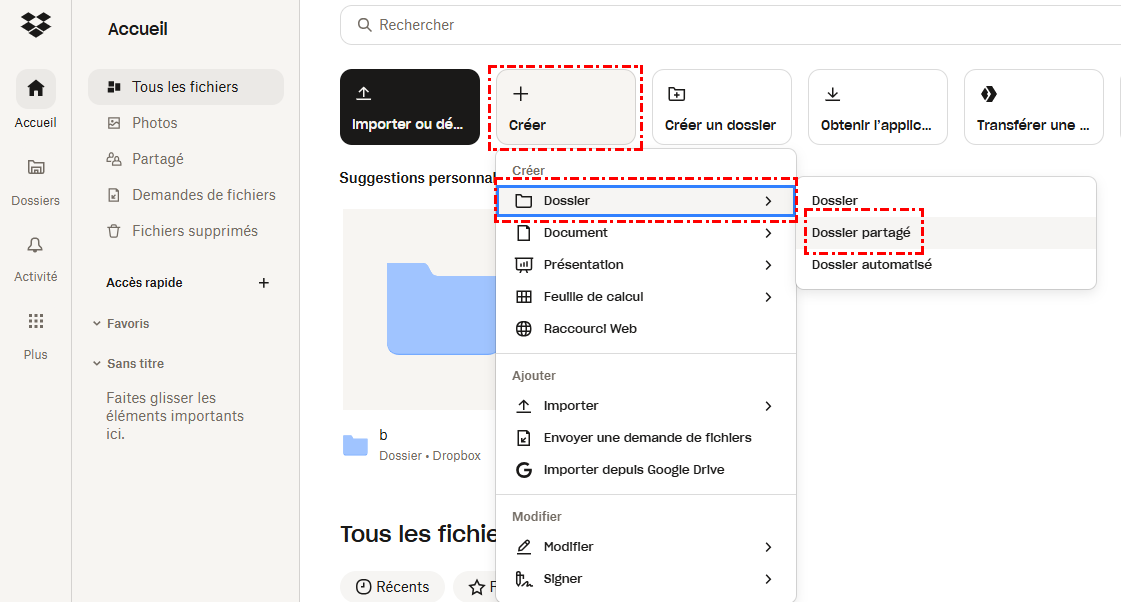Filter by Récents chip

392,587
